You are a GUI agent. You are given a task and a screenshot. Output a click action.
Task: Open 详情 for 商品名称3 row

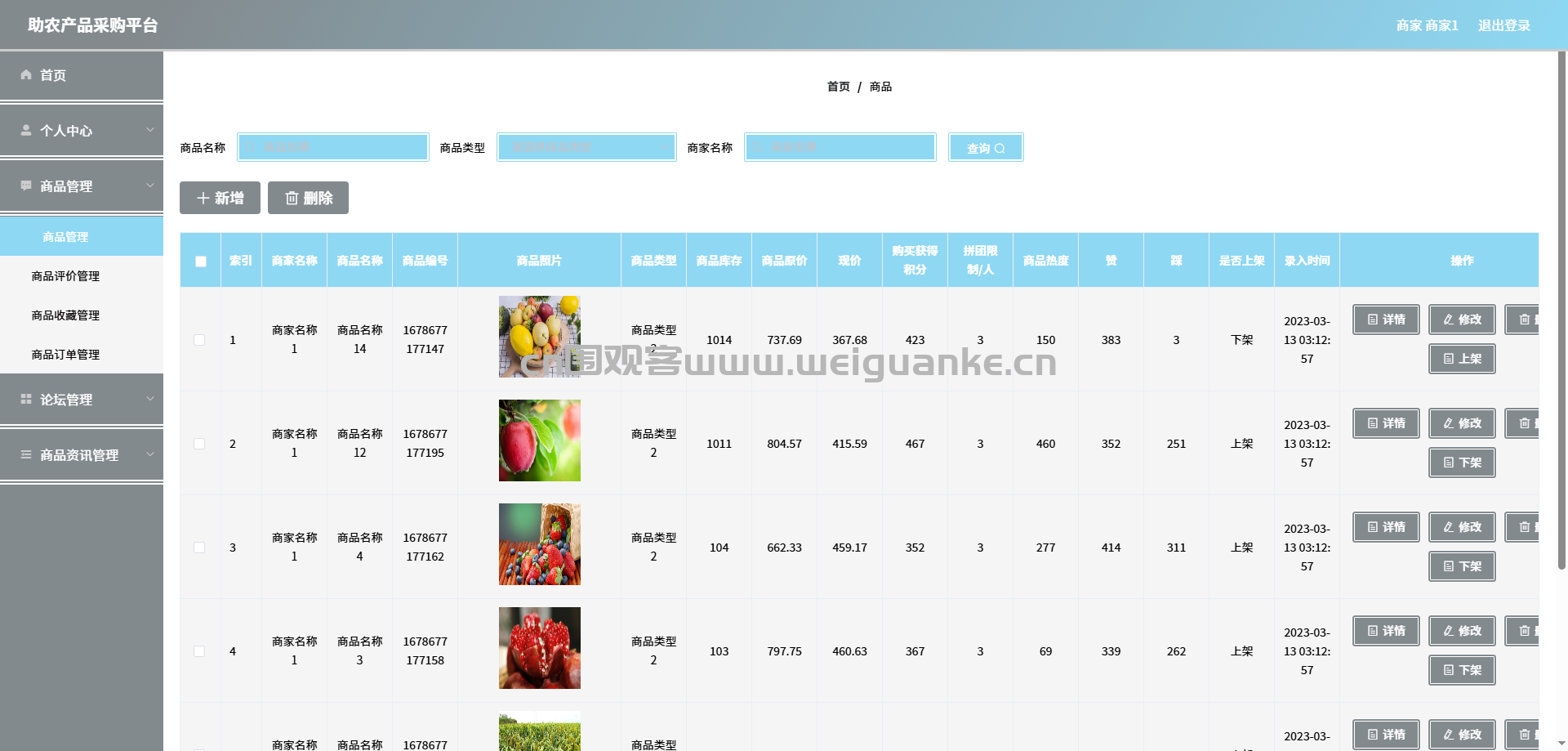pyautogui.click(x=1386, y=631)
